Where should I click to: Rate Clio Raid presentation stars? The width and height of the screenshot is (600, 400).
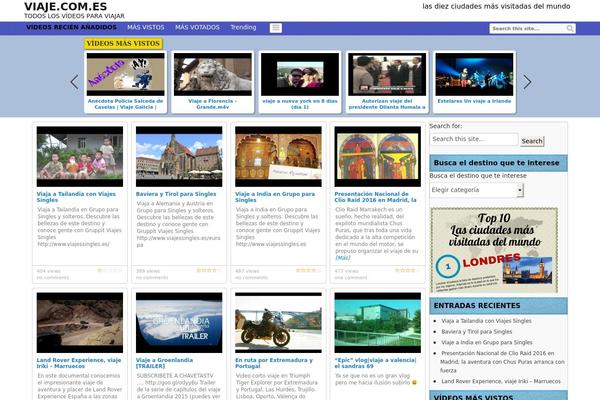(408, 270)
